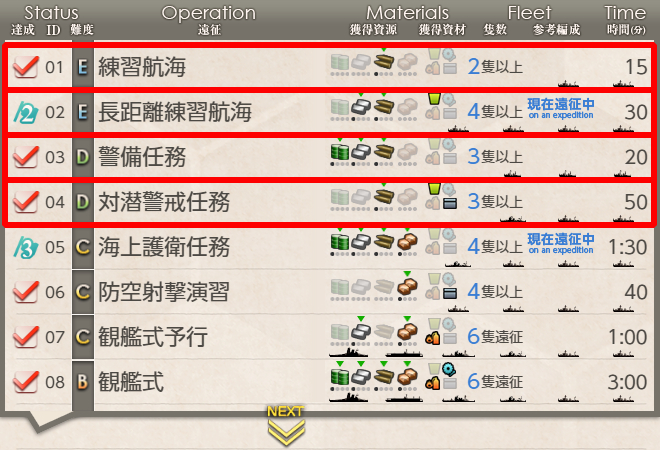660x450 pixels.
Task: Click the difficulty C icon of expedition 05
Action: pyautogui.click(x=82, y=247)
